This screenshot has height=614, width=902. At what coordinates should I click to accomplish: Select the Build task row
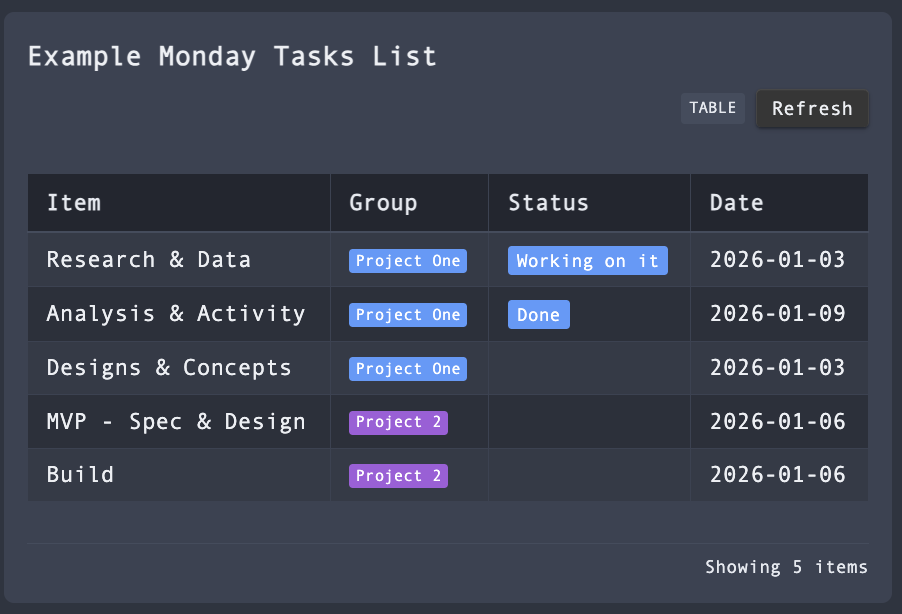80,475
